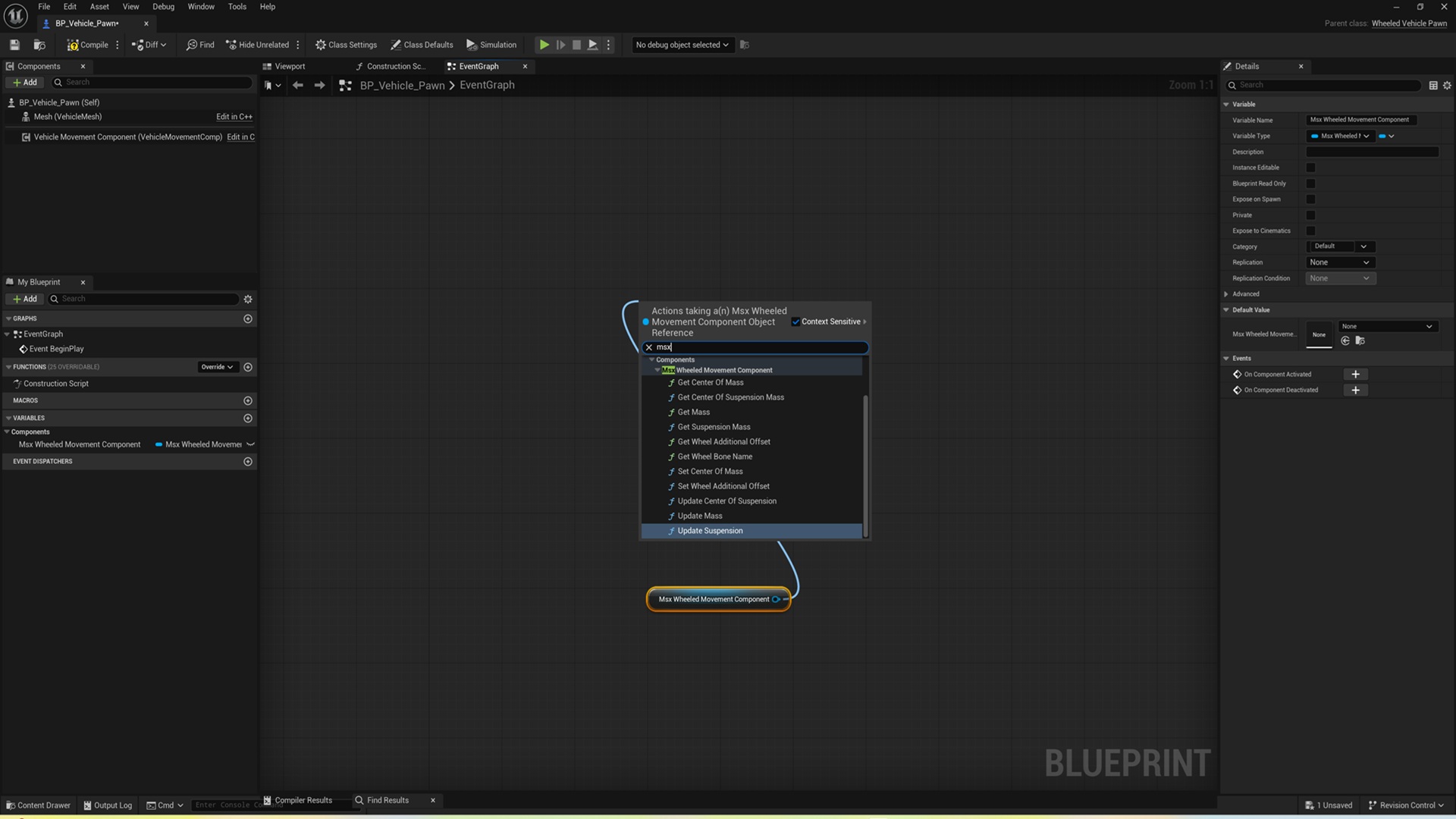Add a new variable
This screenshot has height=819, width=1456.
tap(248, 418)
